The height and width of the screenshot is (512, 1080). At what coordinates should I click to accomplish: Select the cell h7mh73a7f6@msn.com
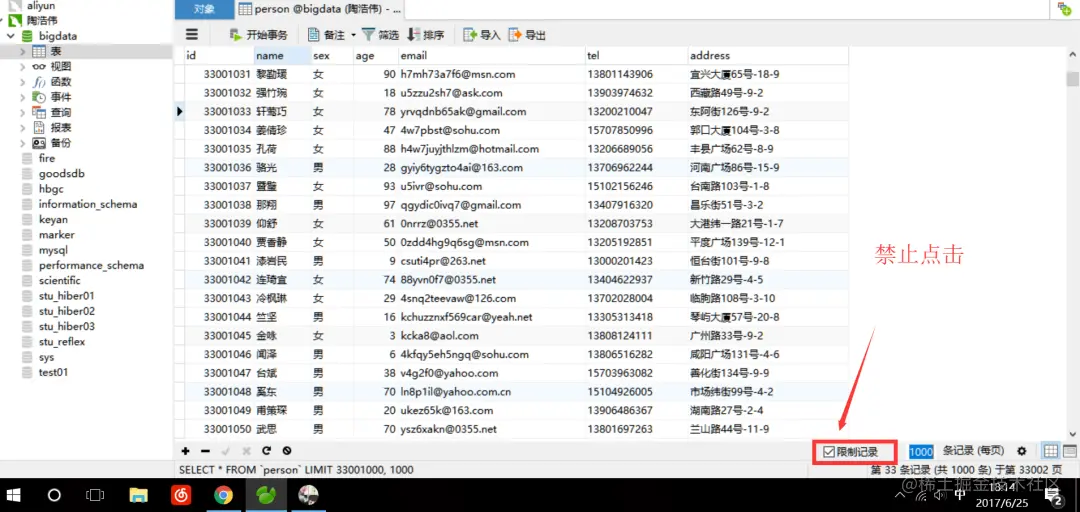[492, 74]
